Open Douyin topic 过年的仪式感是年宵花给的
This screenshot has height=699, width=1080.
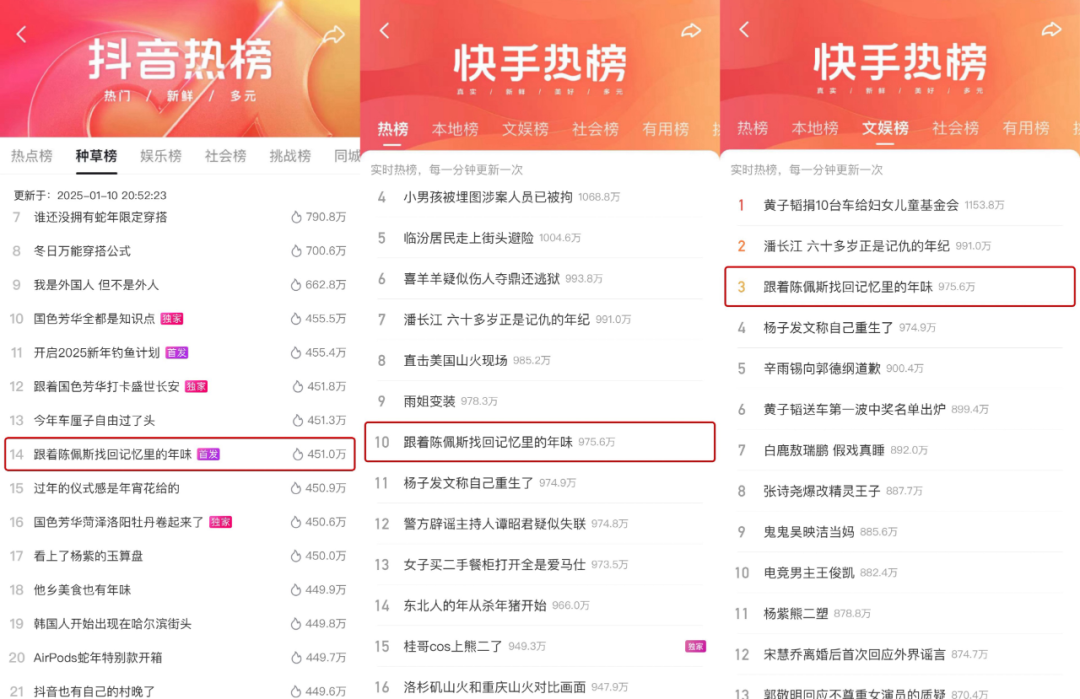[x=107, y=488]
